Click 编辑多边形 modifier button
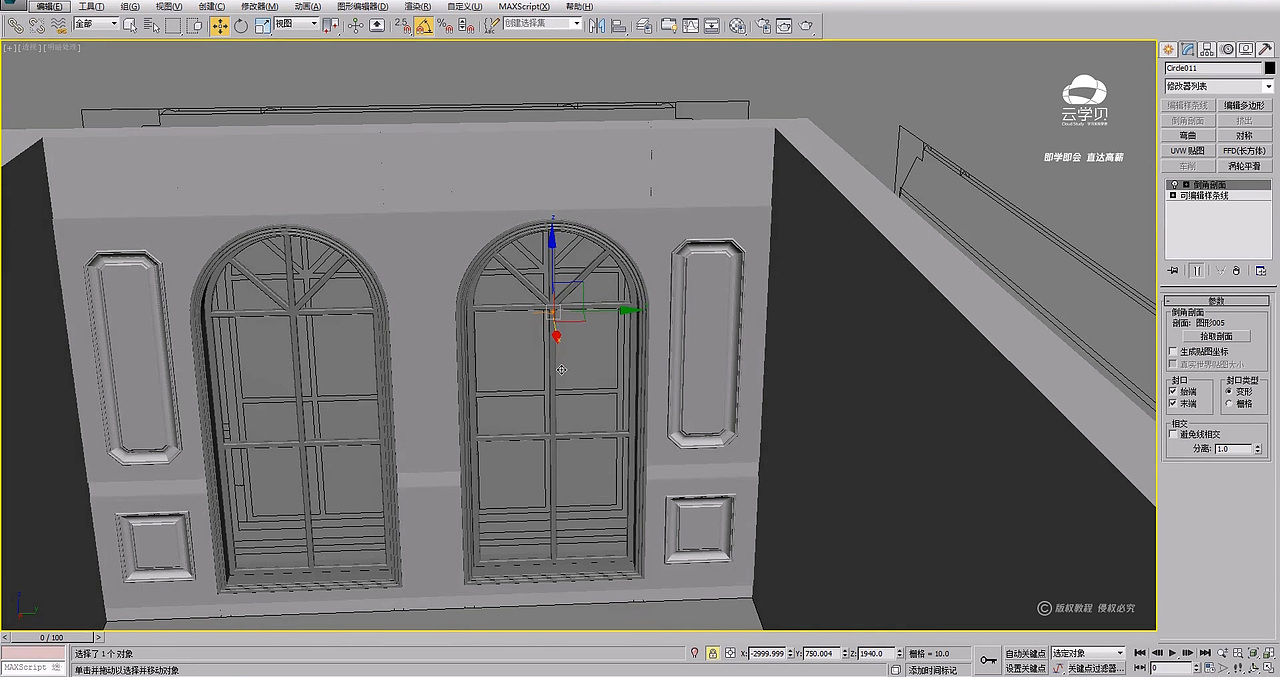Image resolution: width=1280 pixels, height=677 pixels. click(x=1244, y=105)
